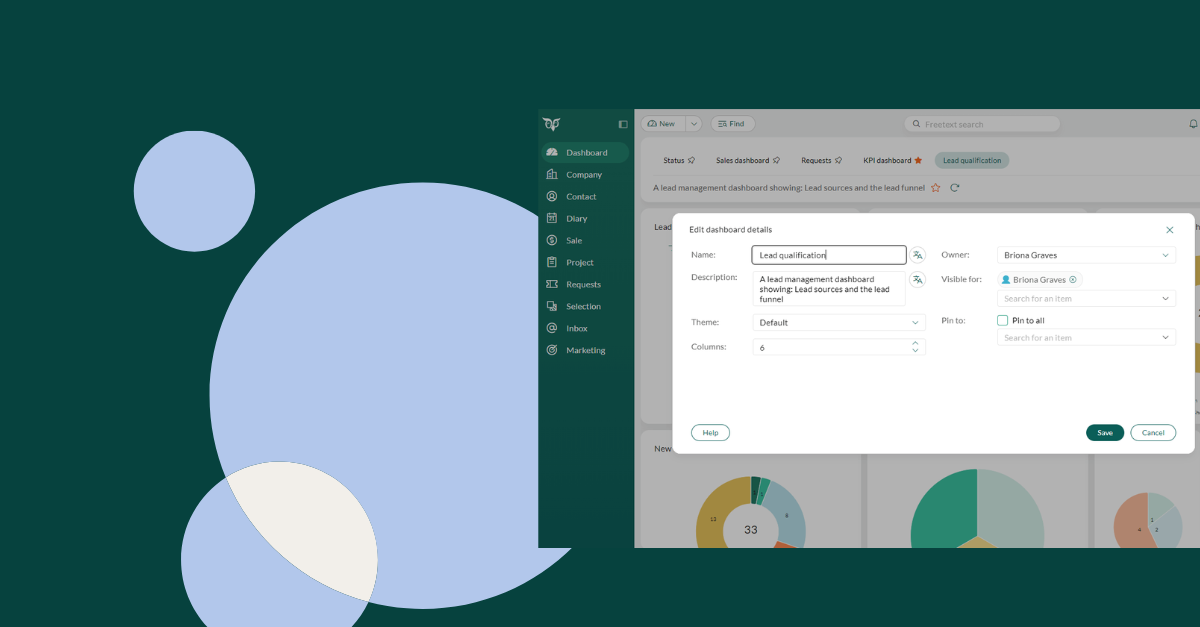Expand the Theme dropdown
Screen dimensions: 1200x627
(915, 323)
